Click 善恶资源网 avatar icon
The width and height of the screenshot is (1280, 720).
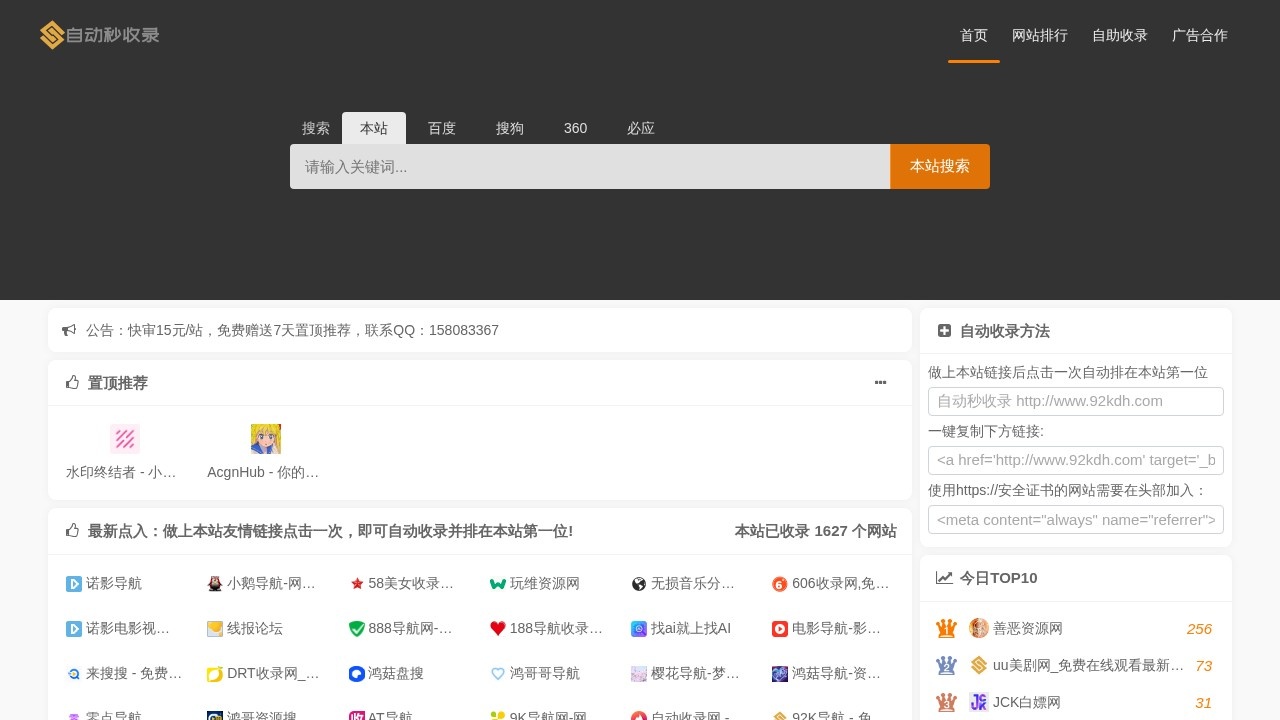pos(979,628)
